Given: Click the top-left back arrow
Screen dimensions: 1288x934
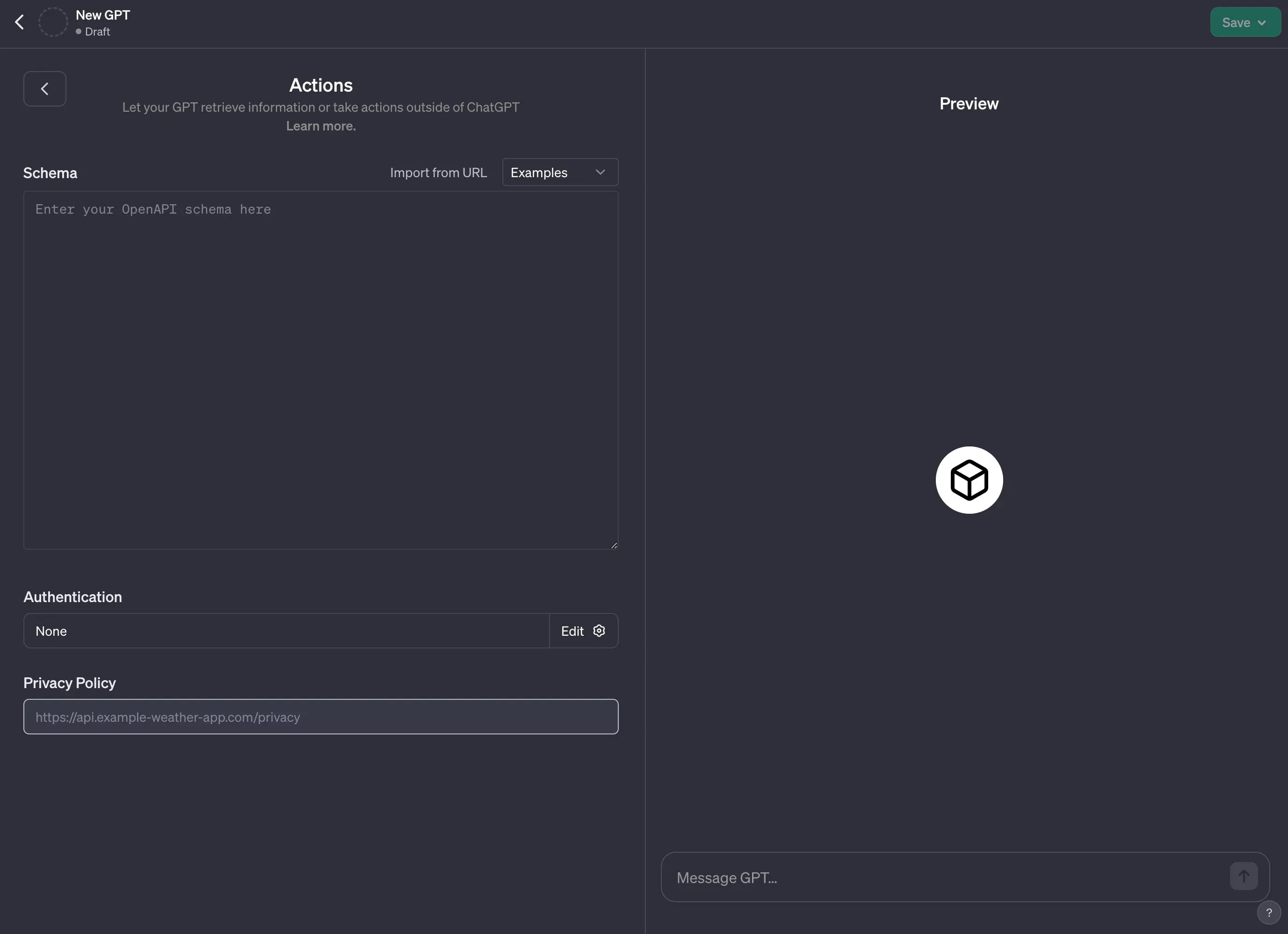Looking at the screenshot, I should click(x=19, y=22).
